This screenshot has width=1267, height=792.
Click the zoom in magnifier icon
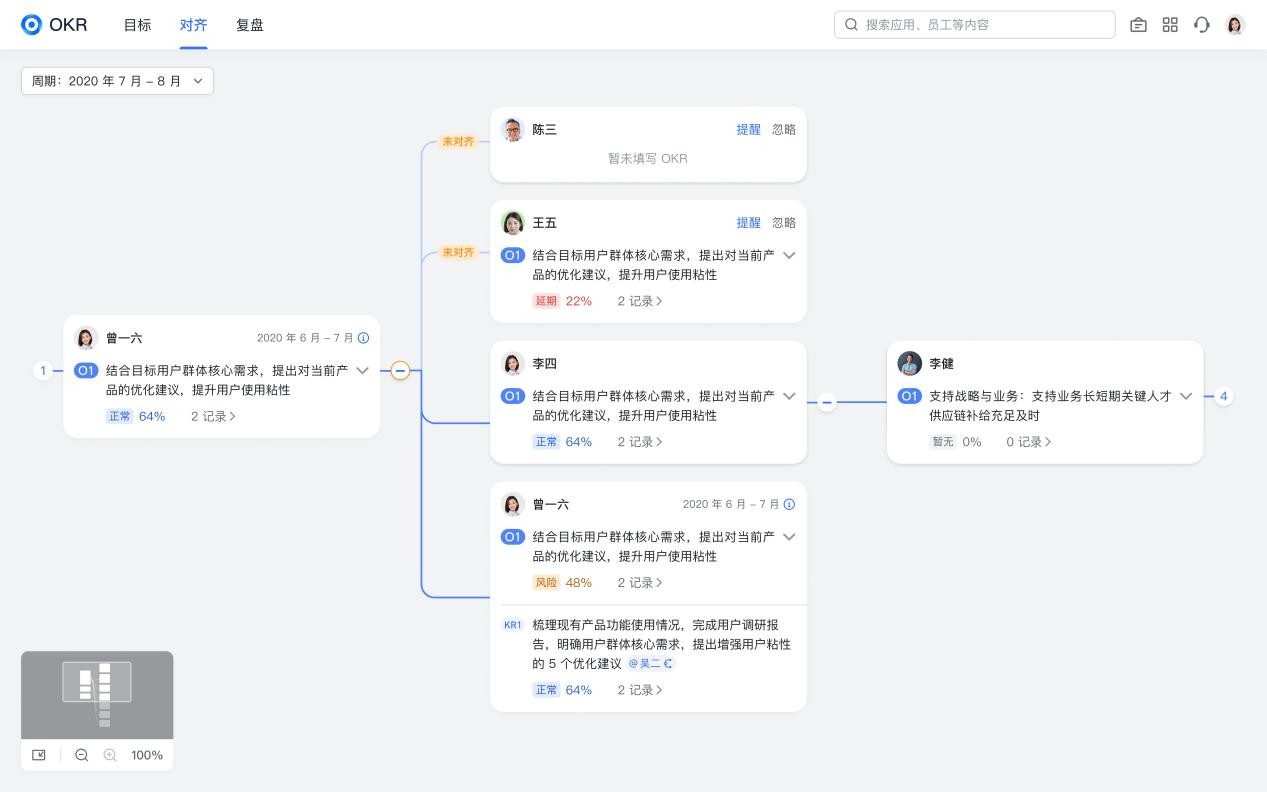click(110, 755)
